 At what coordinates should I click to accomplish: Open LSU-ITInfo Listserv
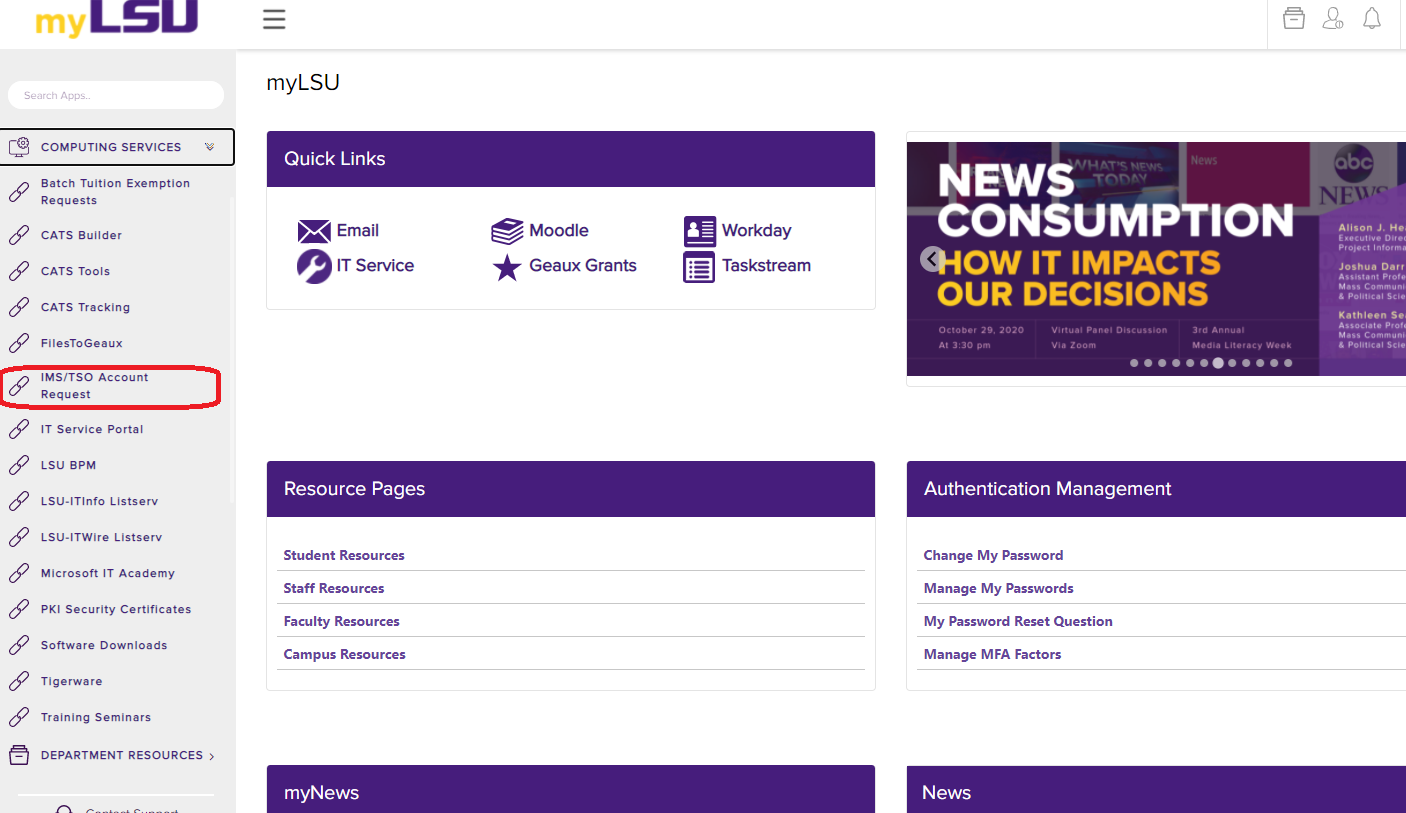[99, 501]
